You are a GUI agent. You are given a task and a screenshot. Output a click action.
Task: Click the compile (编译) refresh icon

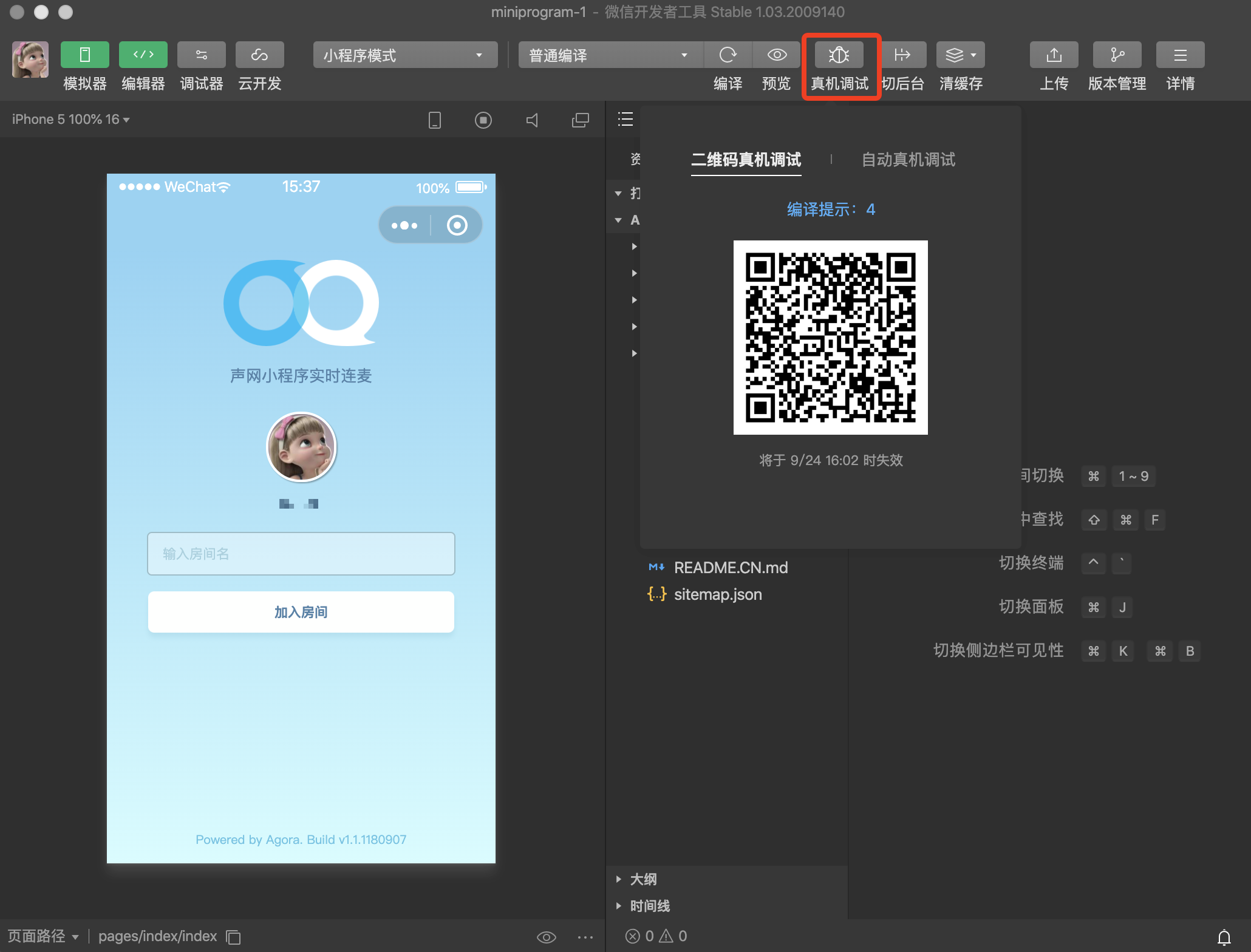(728, 55)
